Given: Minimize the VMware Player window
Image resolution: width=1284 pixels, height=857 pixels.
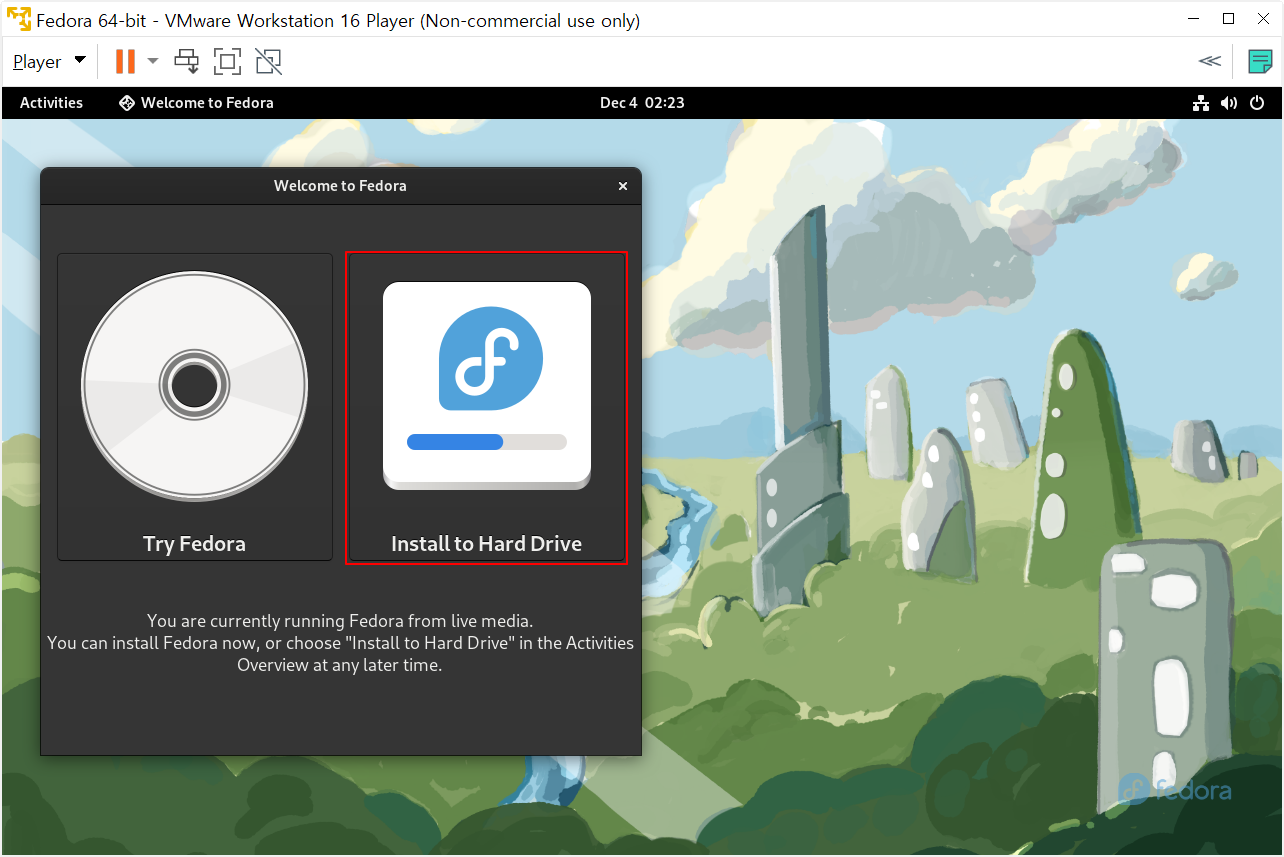Looking at the screenshot, I should (x=1192, y=18).
